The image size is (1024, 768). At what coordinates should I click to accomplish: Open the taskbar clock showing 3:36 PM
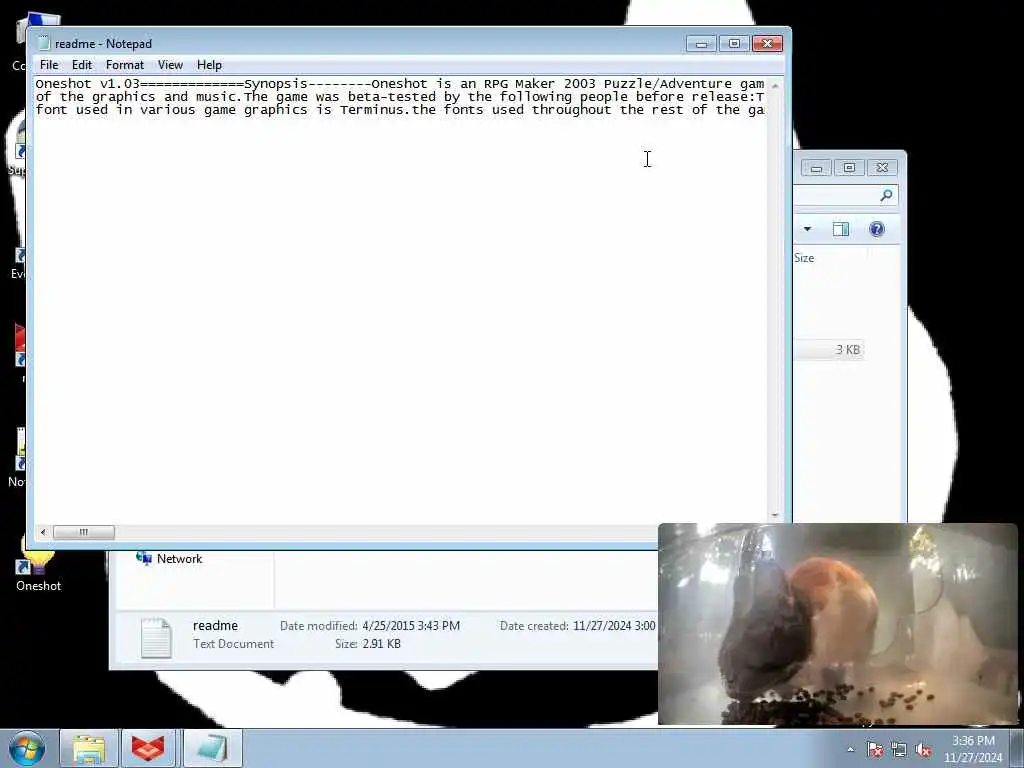pos(973,749)
